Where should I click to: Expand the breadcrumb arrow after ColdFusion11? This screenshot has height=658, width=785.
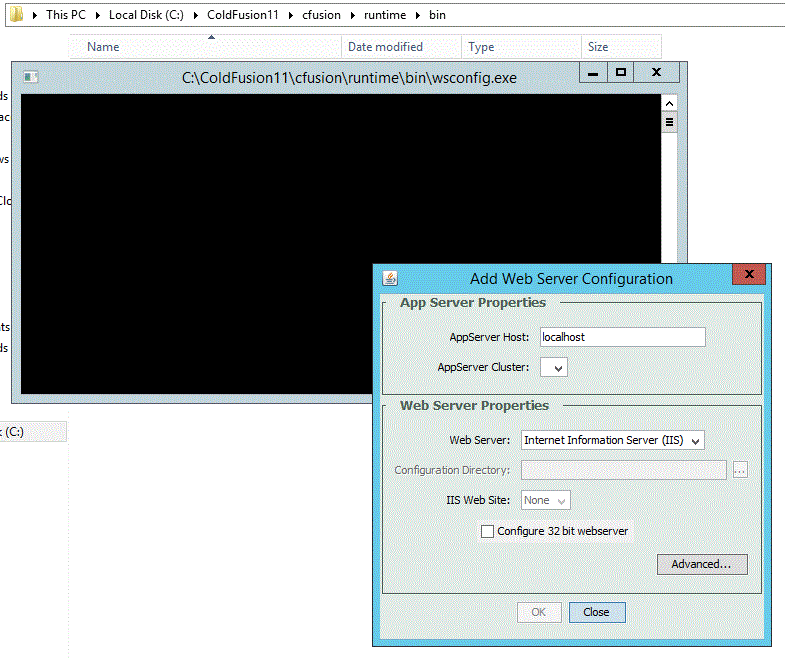pos(290,16)
